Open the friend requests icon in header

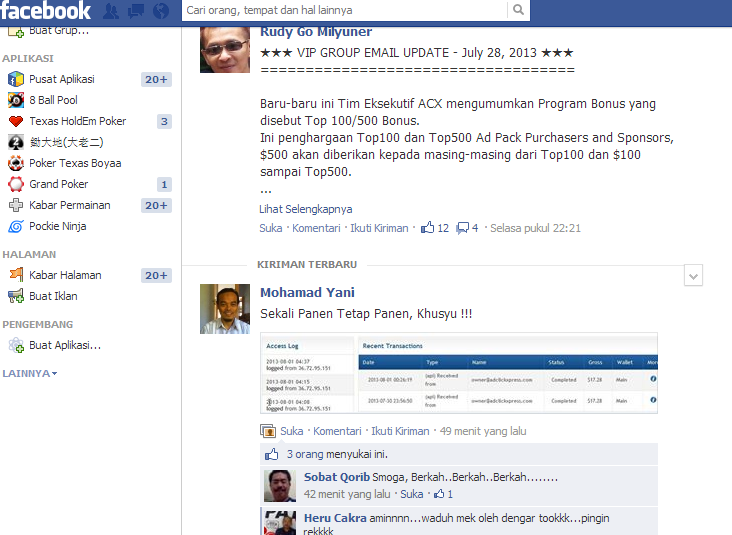[111, 11]
